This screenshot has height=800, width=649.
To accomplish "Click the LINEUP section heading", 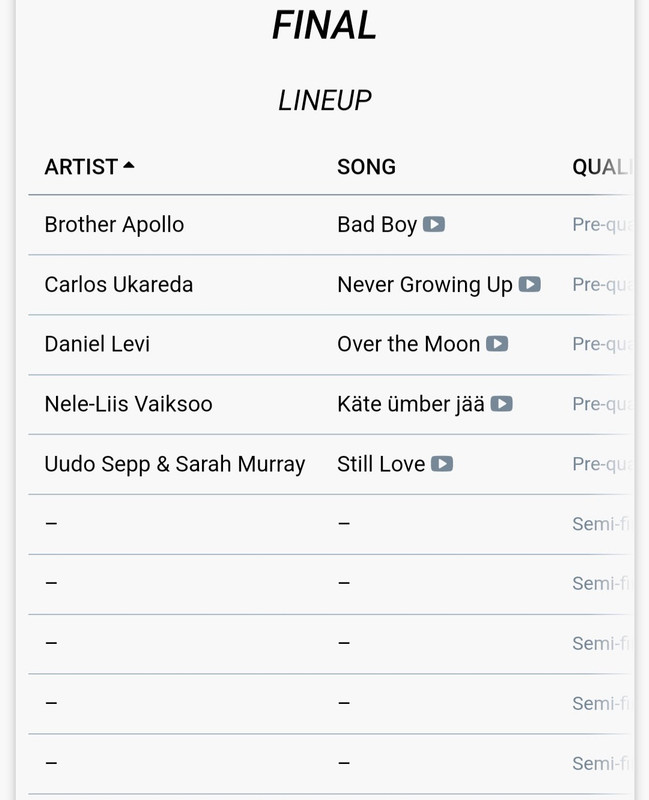I will click(324, 100).
